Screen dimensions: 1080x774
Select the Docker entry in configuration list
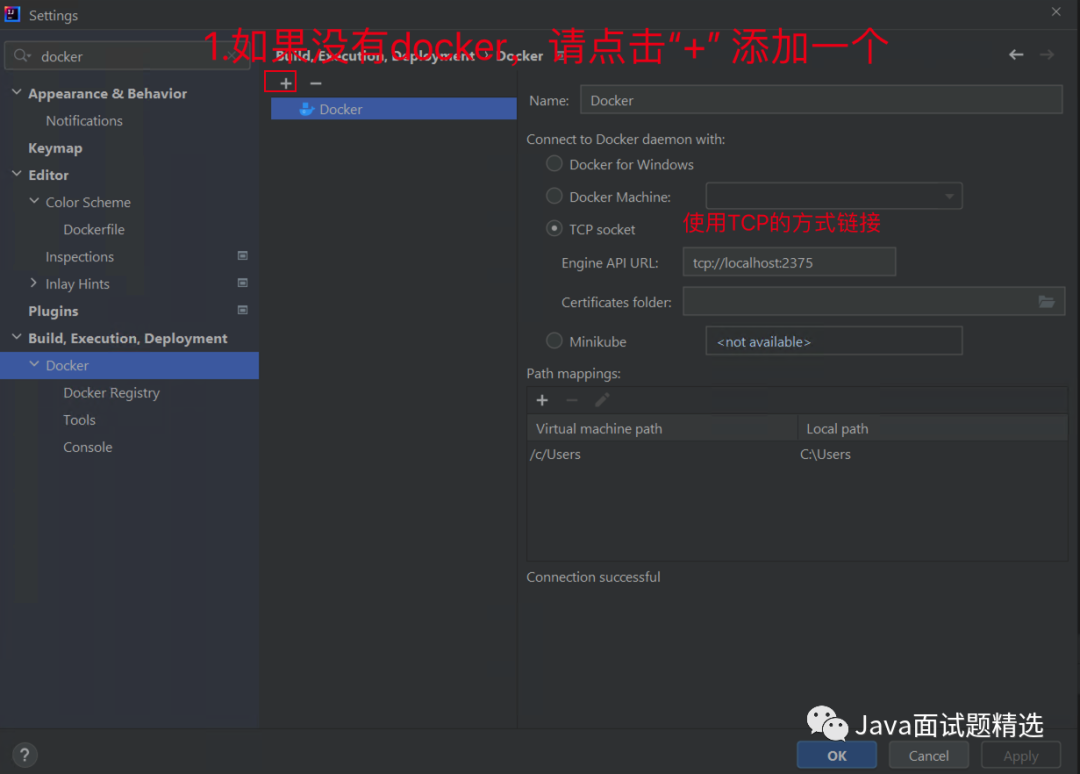pyautogui.click(x=393, y=109)
